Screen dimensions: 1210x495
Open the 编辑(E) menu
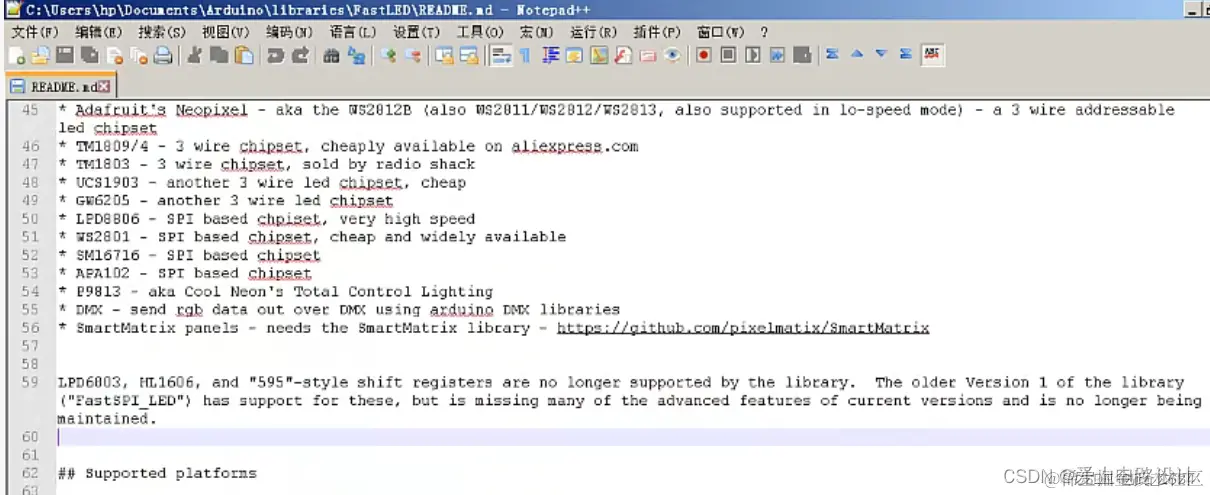coord(97,32)
